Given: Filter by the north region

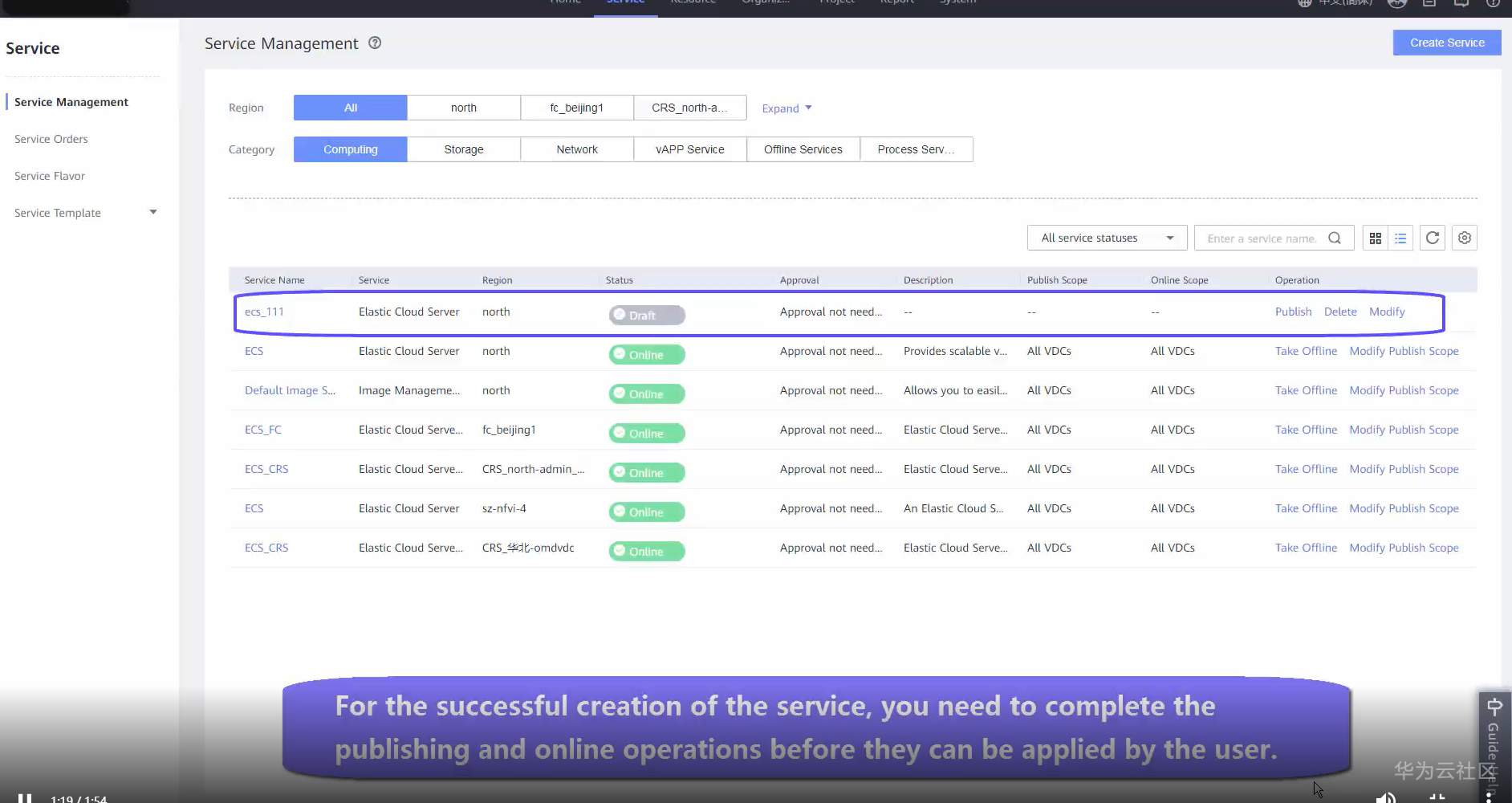Looking at the screenshot, I should tap(464, 108).
